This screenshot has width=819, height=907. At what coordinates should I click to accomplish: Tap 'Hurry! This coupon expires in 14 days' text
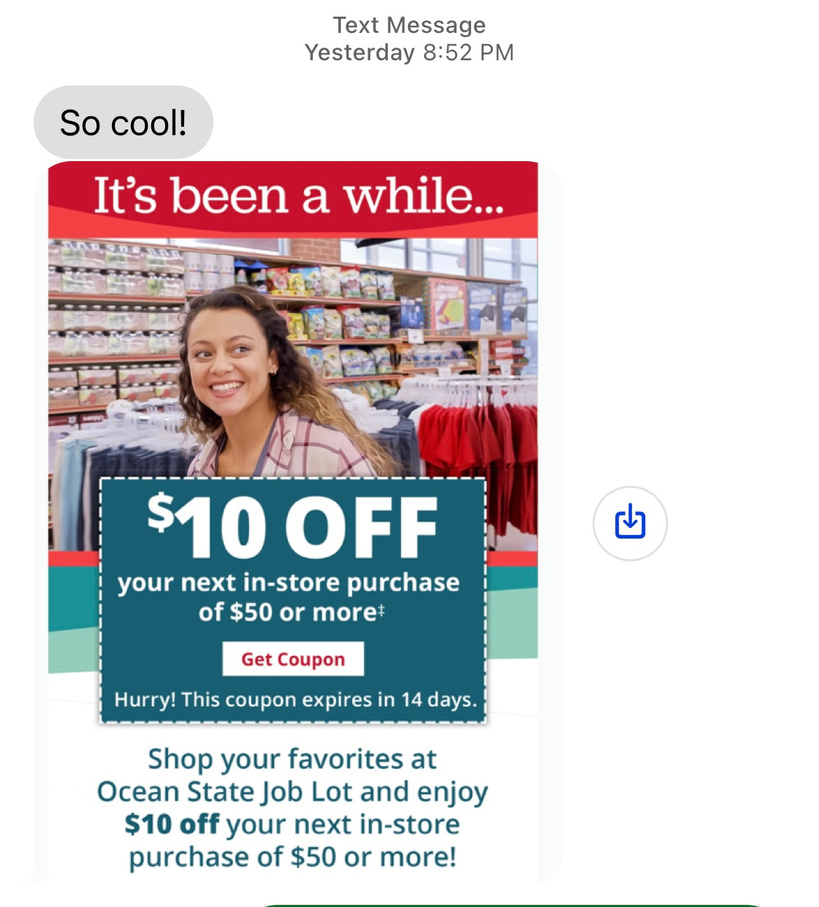tap(295, 700)
